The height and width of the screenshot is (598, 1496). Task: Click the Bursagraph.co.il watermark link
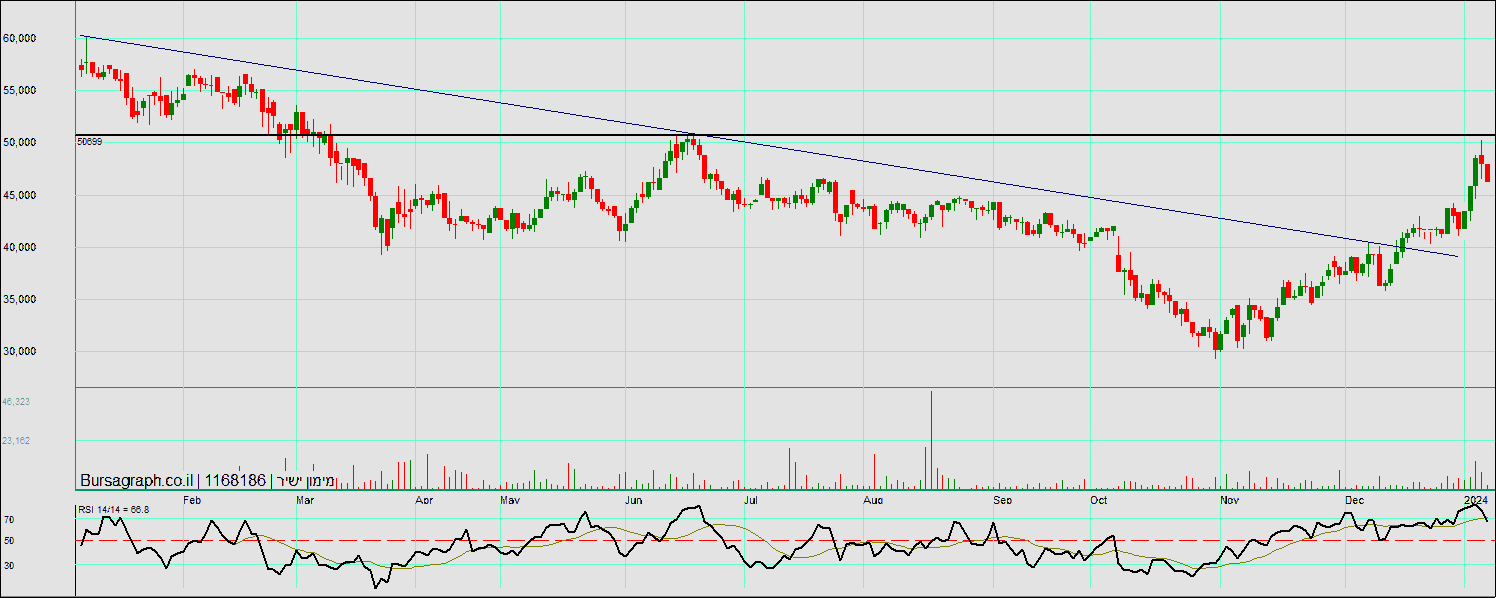pos(137,481)
